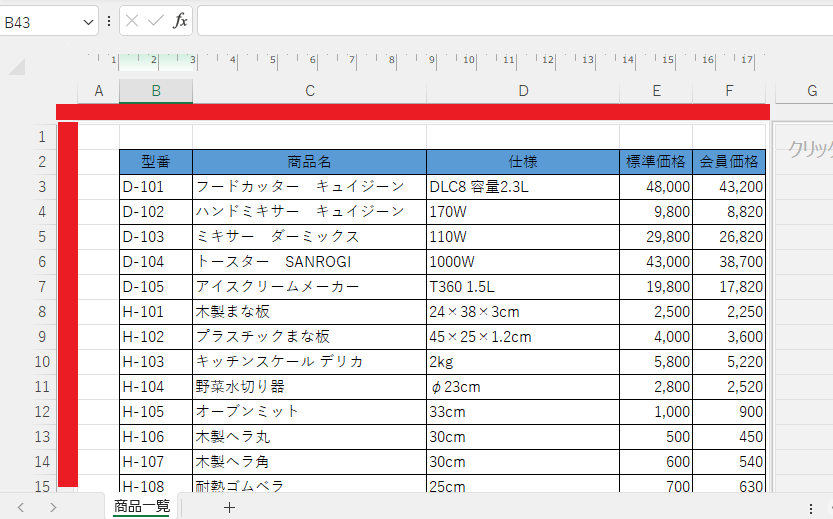The image size is (833, 519).
Task: Select cell containing D-103
Action: [156, 237]
